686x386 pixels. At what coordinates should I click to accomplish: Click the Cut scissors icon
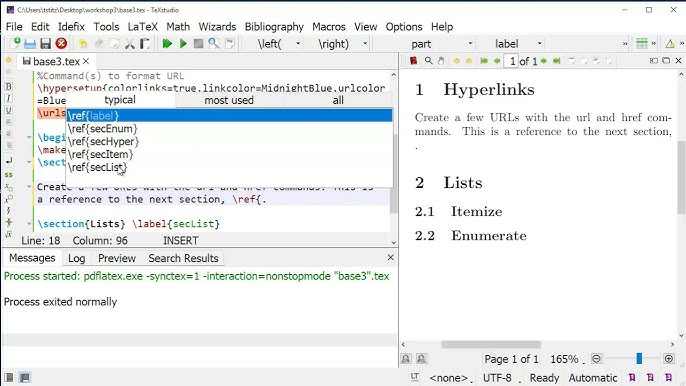click(130, 44)
